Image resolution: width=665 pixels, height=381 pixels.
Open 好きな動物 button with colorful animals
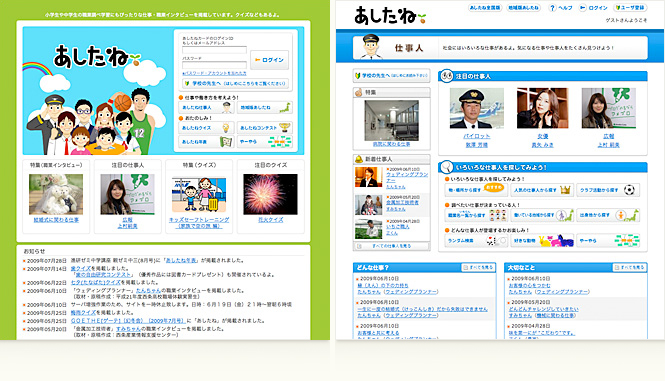pos(542,241)
